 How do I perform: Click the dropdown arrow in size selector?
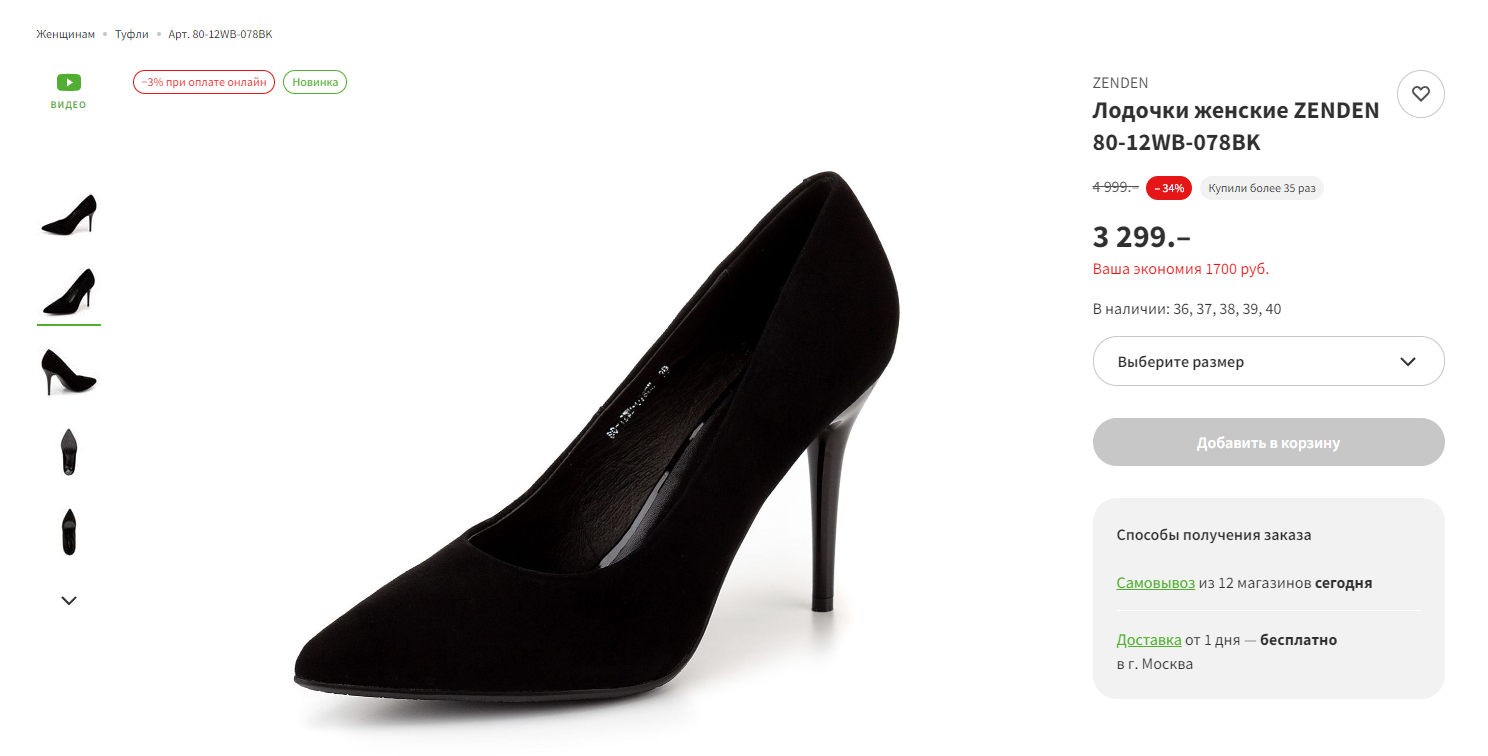pos(1408,362)
